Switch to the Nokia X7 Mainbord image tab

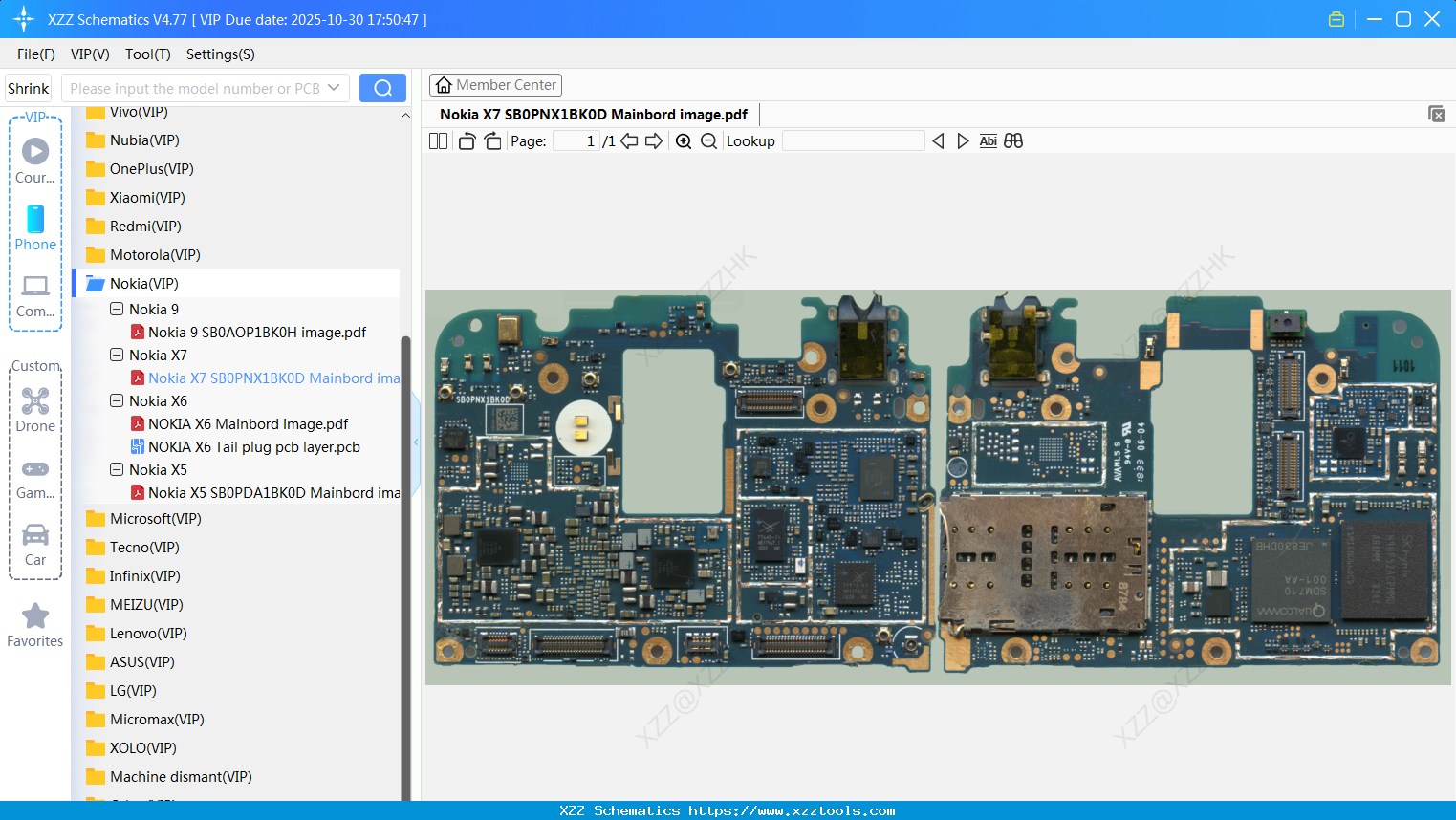point(593,114)
